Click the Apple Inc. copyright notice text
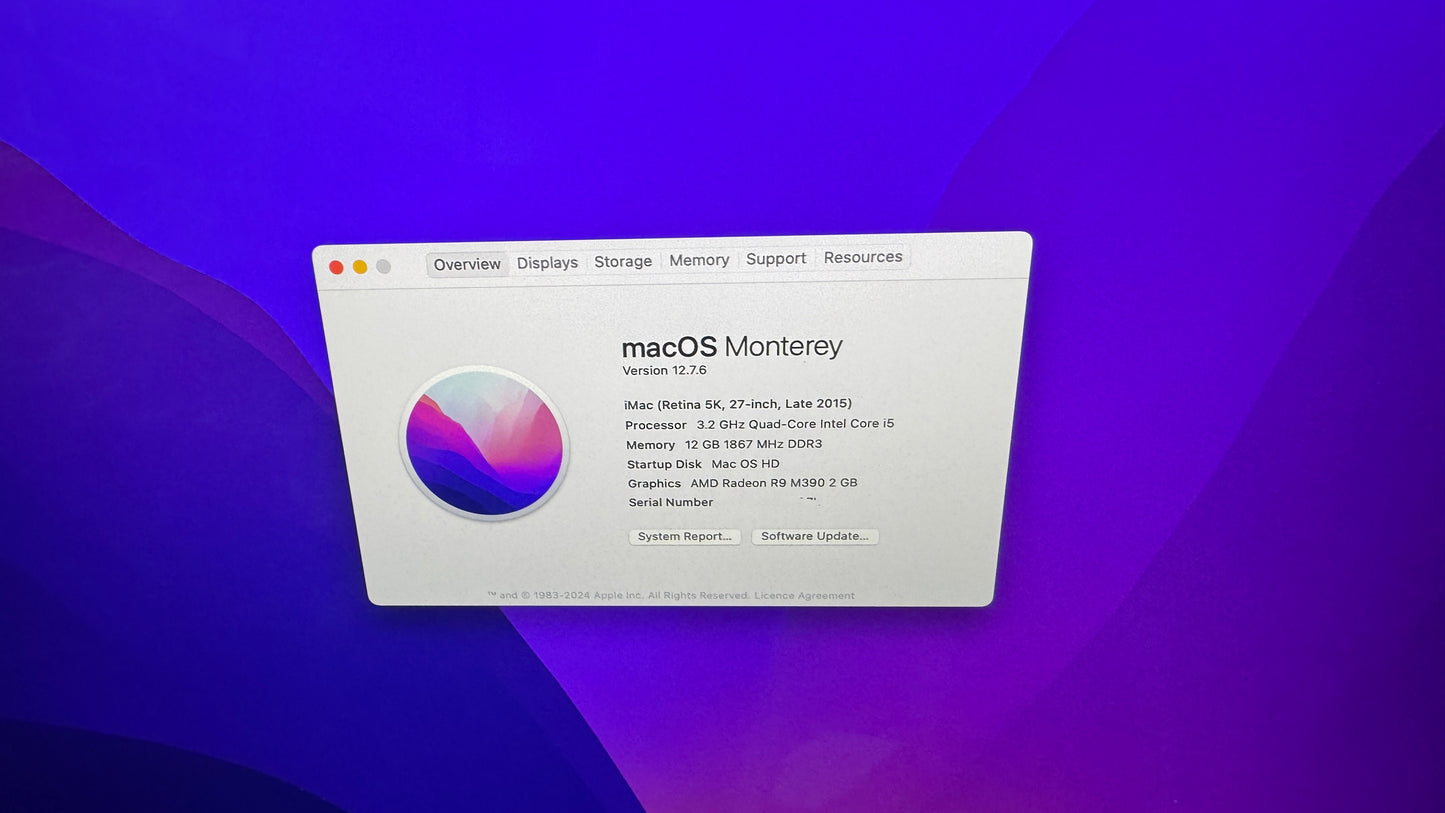The image size is (1445, 813). pyautogui.click(x=618, y=596)
